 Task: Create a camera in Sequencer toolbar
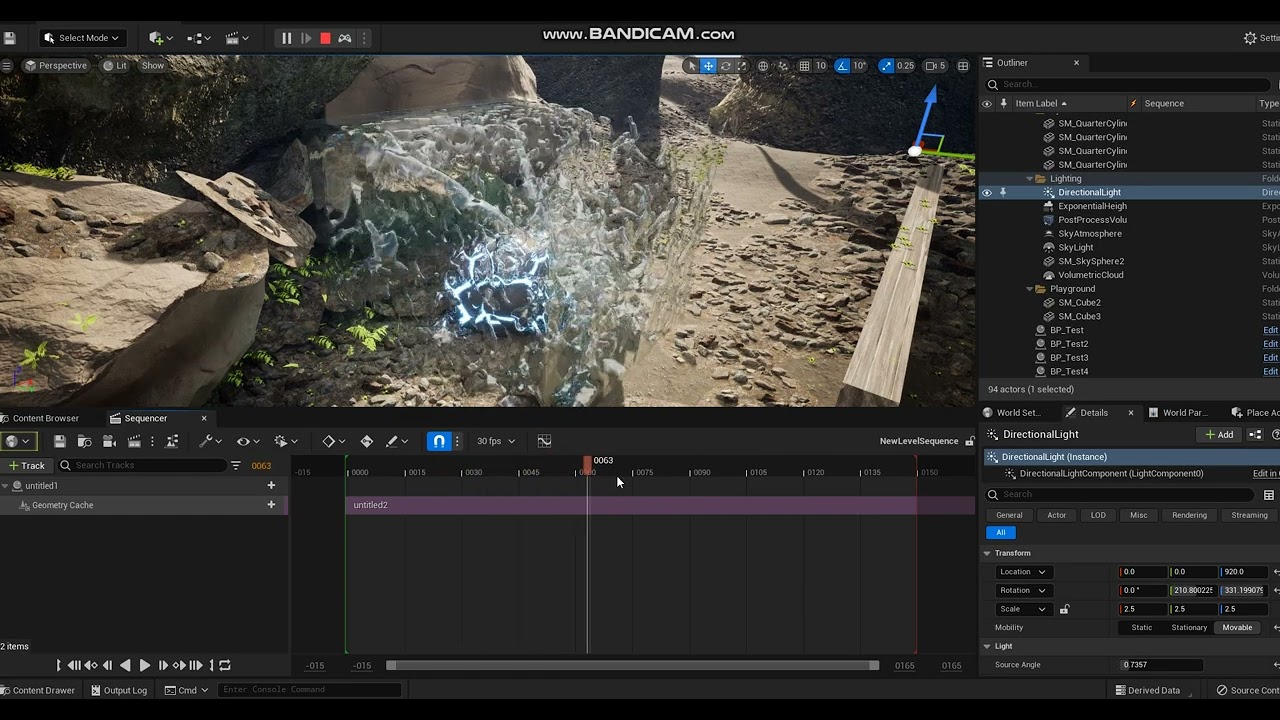click(x=110, y=441)
